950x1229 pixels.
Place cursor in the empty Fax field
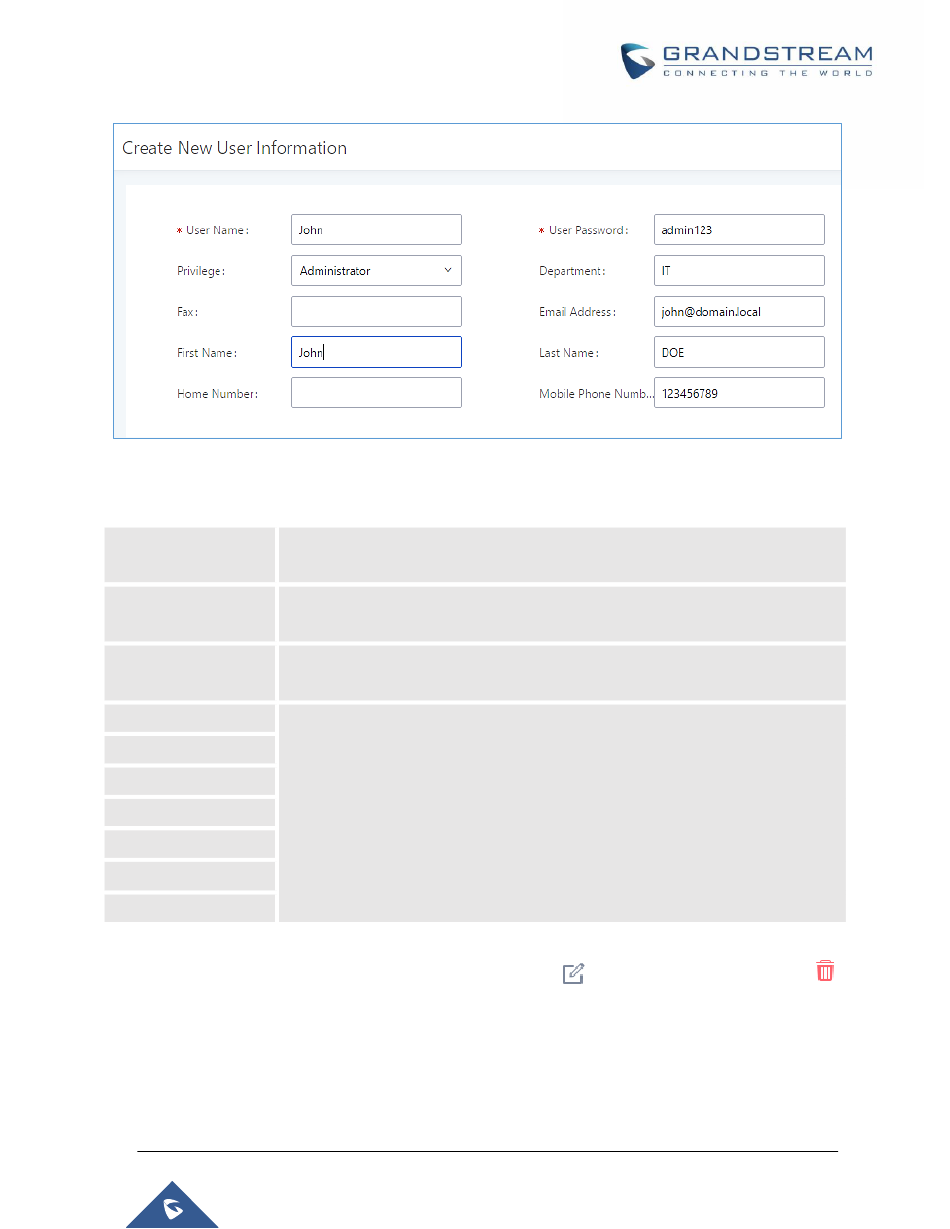376,312
